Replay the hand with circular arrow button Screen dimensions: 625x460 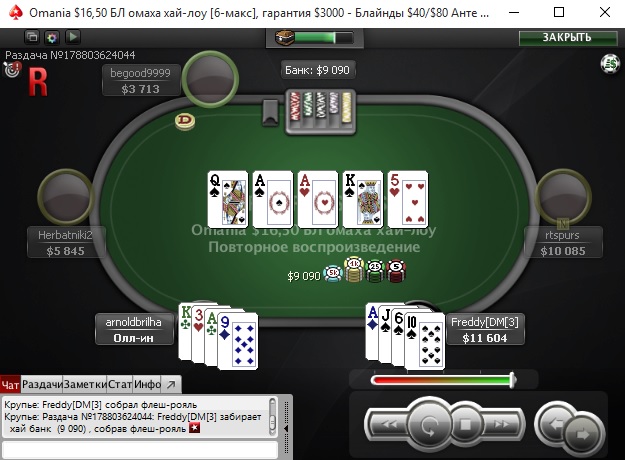tap(429, 425)
